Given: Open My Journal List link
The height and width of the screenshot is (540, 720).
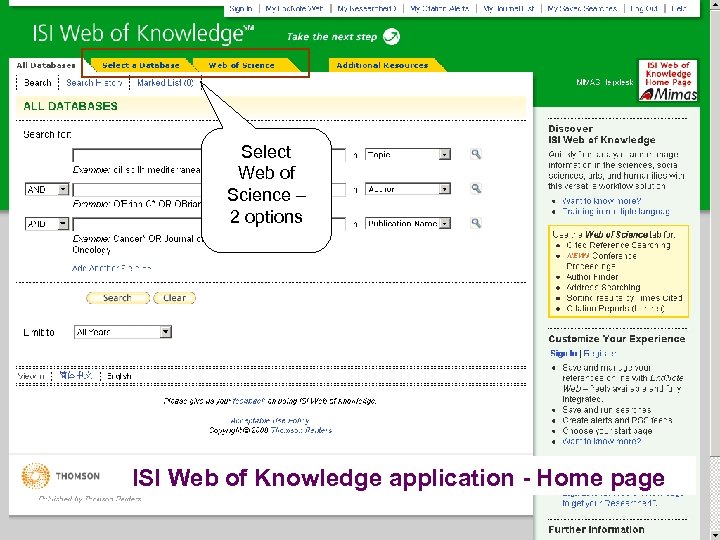Looking at the screenshot, I should (508, 8).
